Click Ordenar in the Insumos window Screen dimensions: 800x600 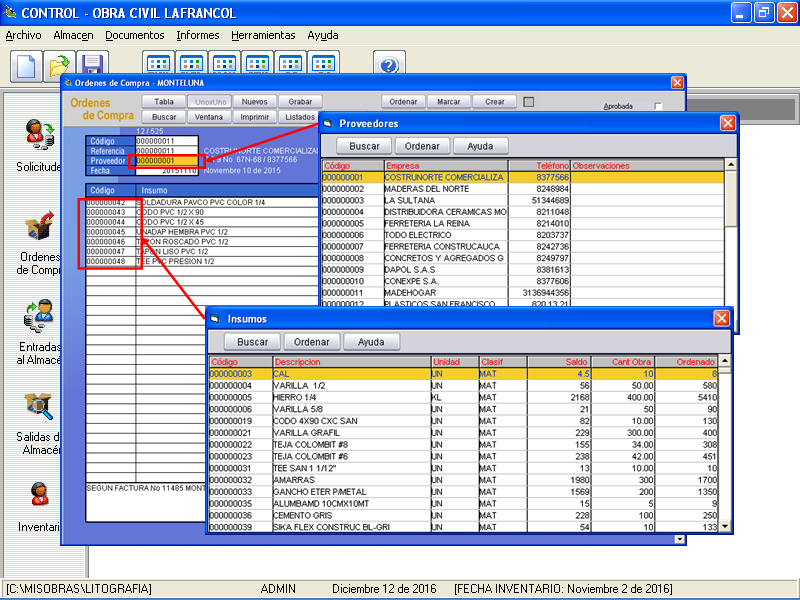pos(312,342)
